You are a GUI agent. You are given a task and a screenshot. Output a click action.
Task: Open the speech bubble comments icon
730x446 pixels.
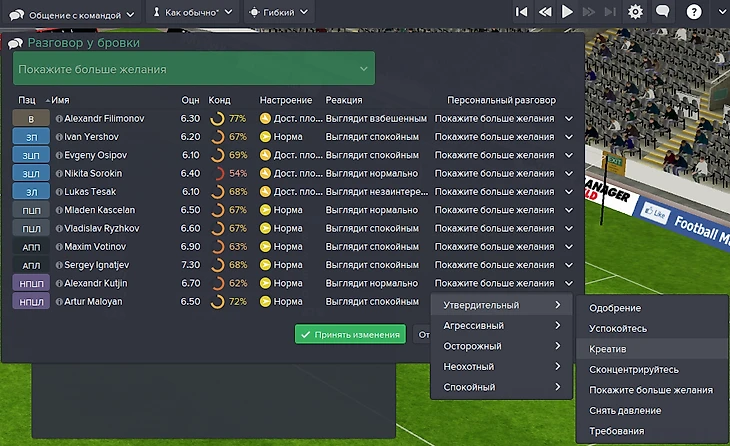click(x=662, y=11)
